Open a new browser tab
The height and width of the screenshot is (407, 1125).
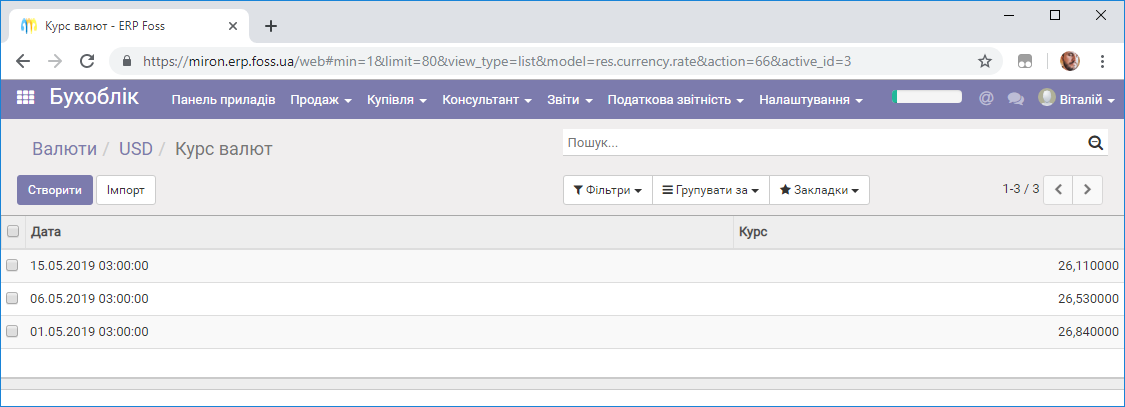tap(270, 26)
